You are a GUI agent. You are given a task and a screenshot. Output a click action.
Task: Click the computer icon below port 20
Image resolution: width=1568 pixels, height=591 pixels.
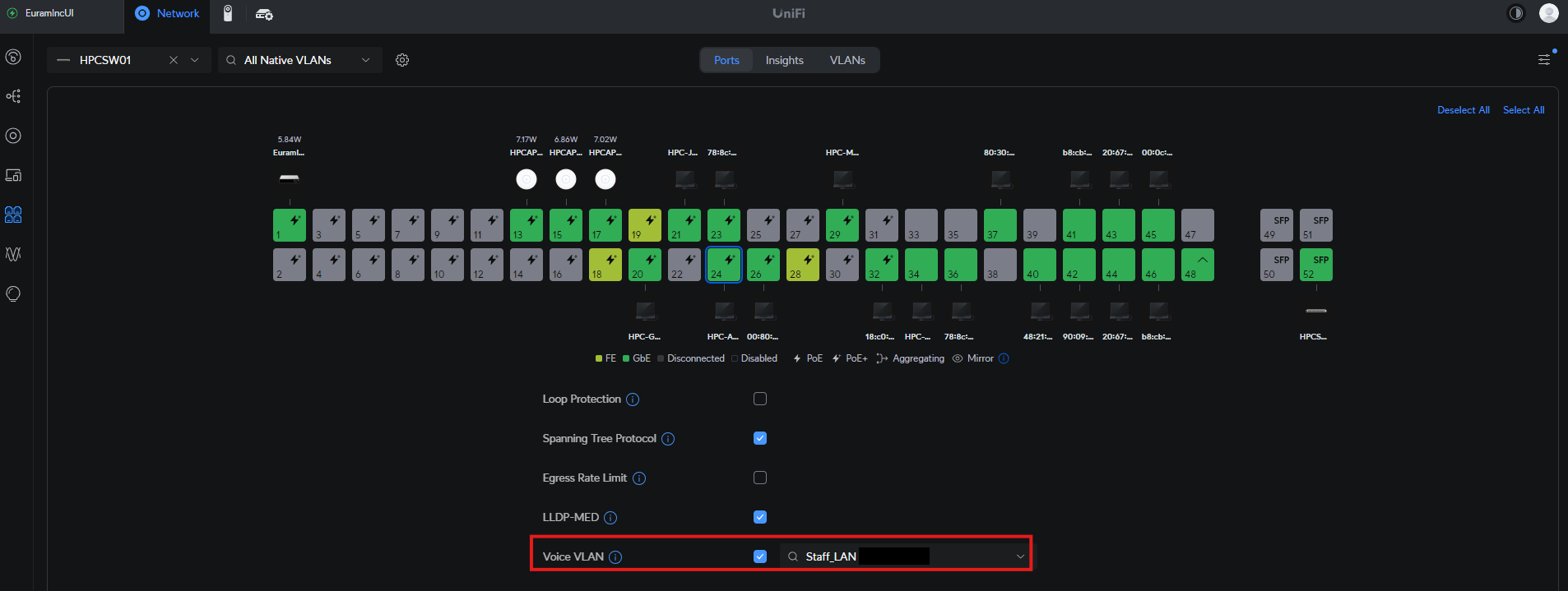[645, 311]
